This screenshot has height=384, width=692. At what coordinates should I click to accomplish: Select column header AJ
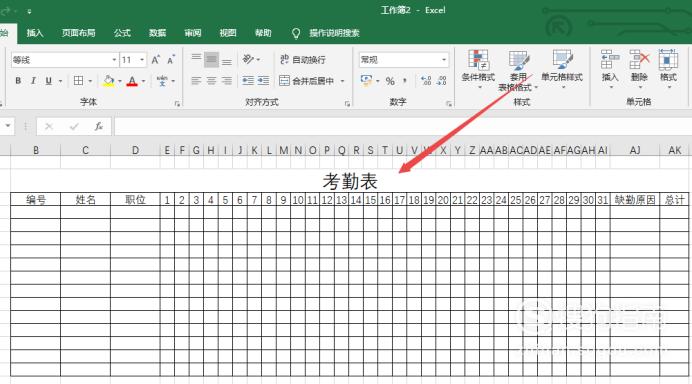click(635, 150)
